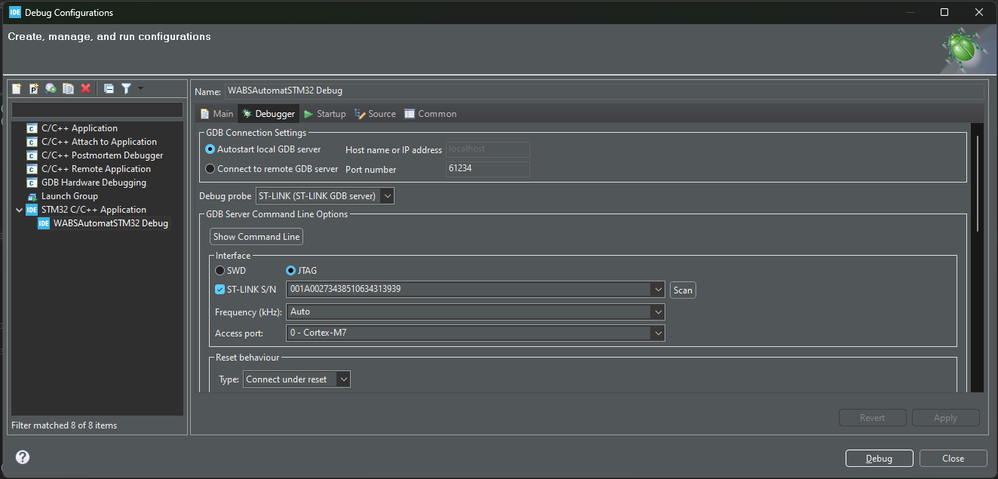Switch to the Debugger tab
998x479 pixels.
[269, 114]
